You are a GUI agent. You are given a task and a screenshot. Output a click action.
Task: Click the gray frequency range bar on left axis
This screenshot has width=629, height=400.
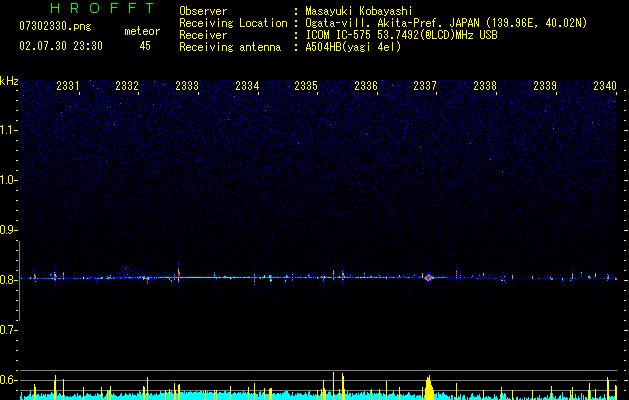(x=19, y=281)
